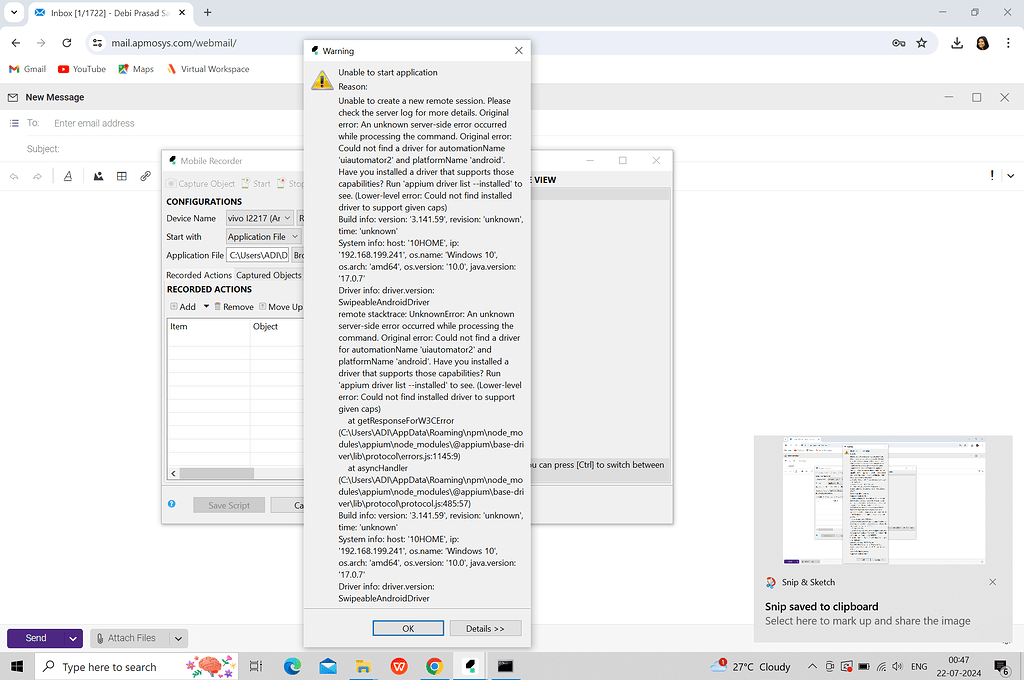The height and width of the screenshot is (680, 1024).
Task: Insert a table into the message
Action: [121, 176]
